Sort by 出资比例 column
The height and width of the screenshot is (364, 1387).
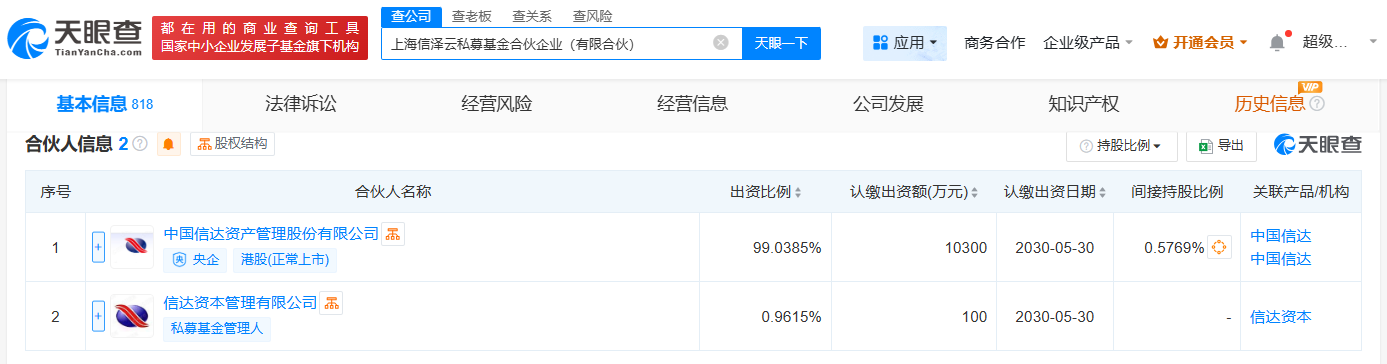(x=798, y=192)
